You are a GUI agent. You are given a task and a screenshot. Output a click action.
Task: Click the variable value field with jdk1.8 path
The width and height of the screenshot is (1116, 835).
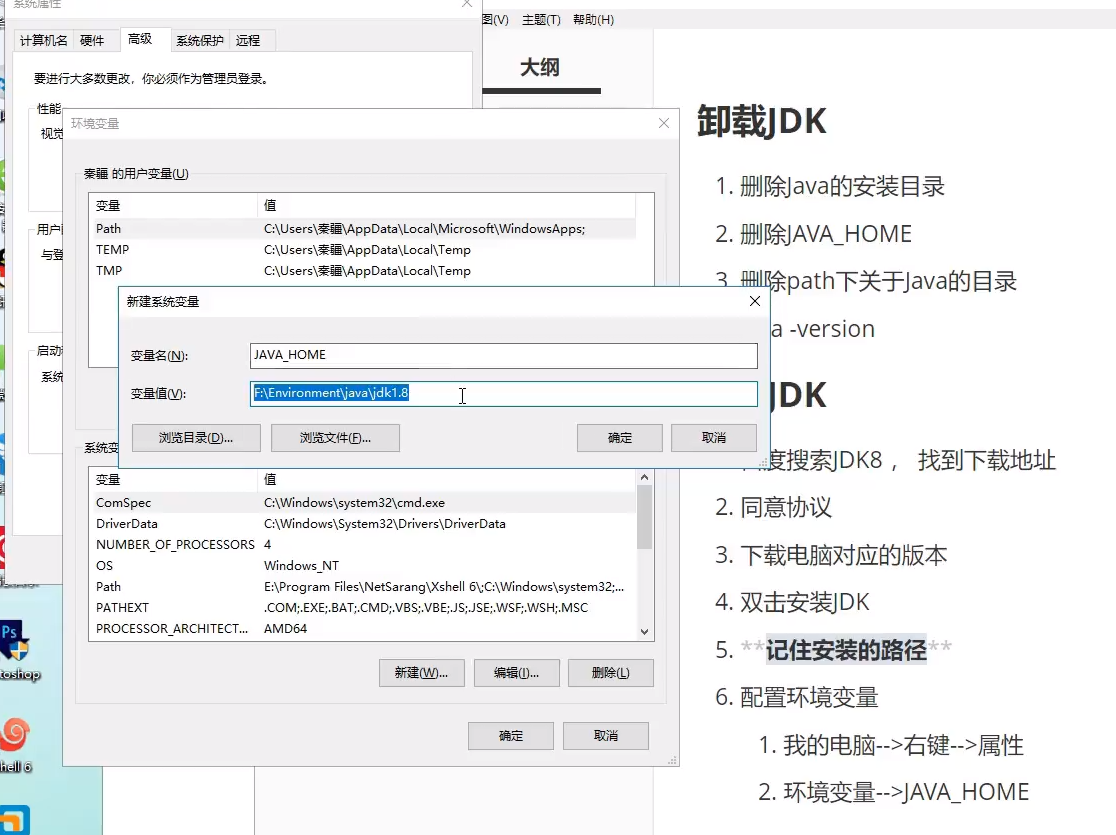point(503,394)
